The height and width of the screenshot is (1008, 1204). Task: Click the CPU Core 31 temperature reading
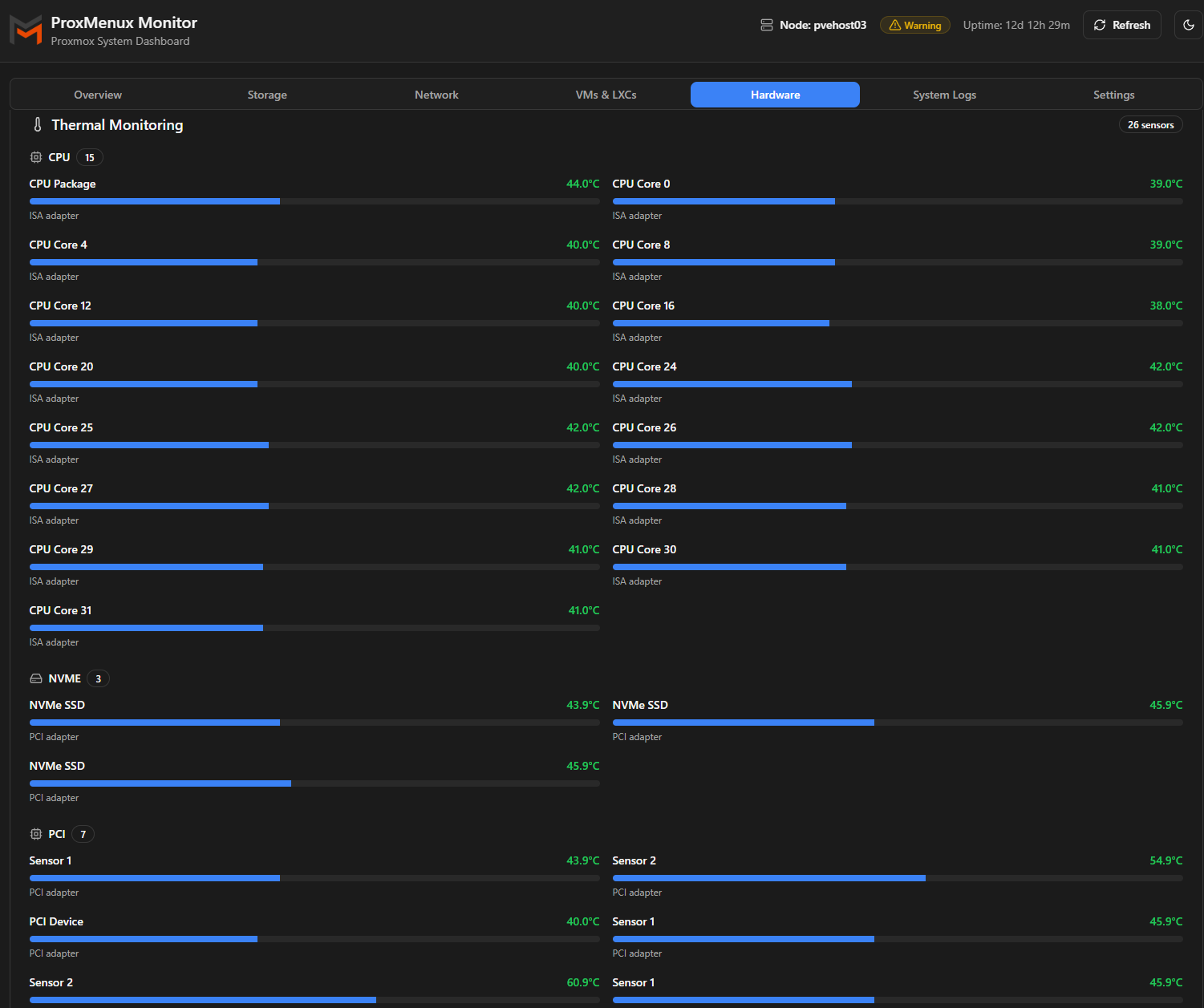pyautogui.click(x=584, y=610)
